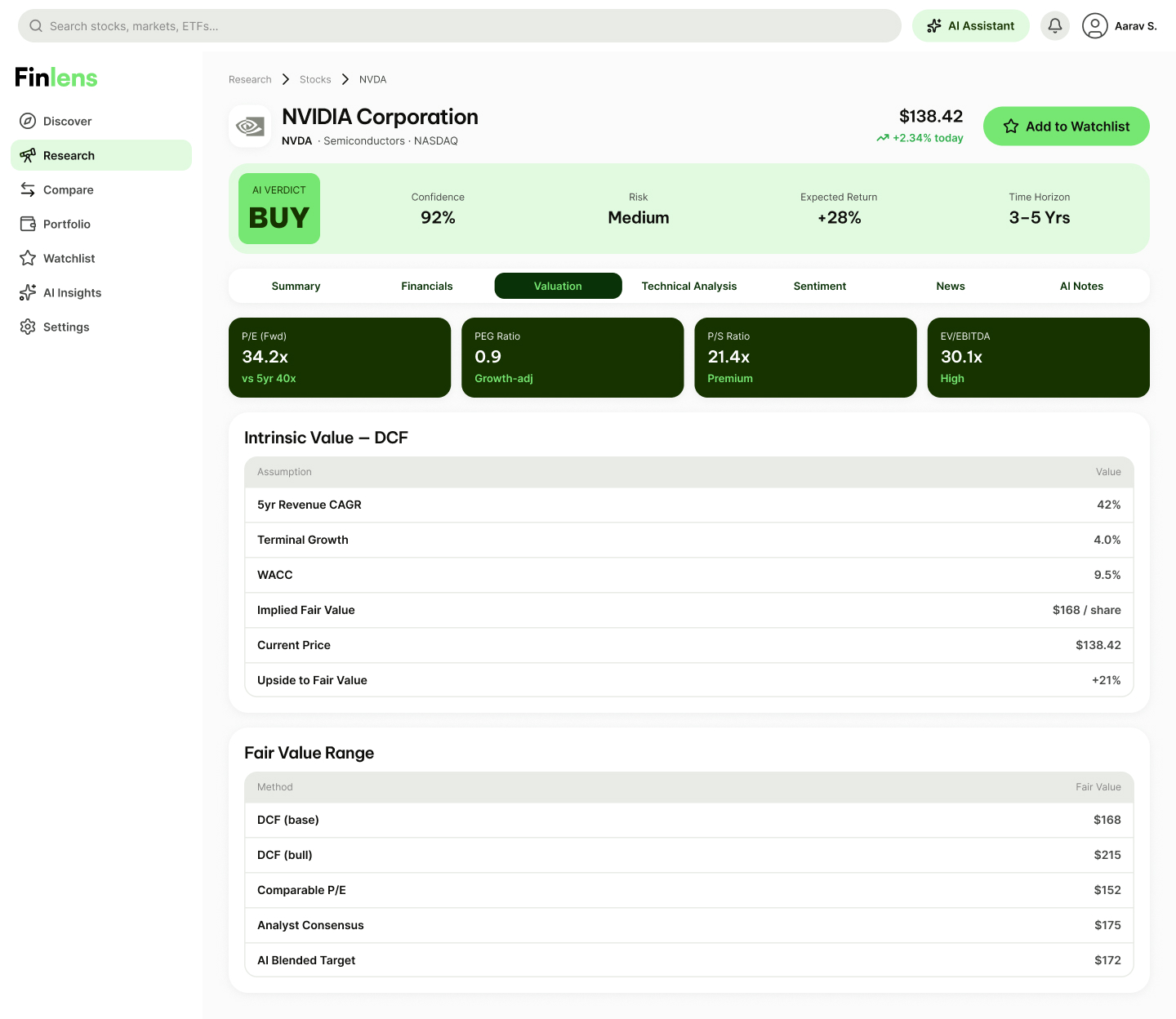Click the Confidence 92% value

(x=438, y=218)
